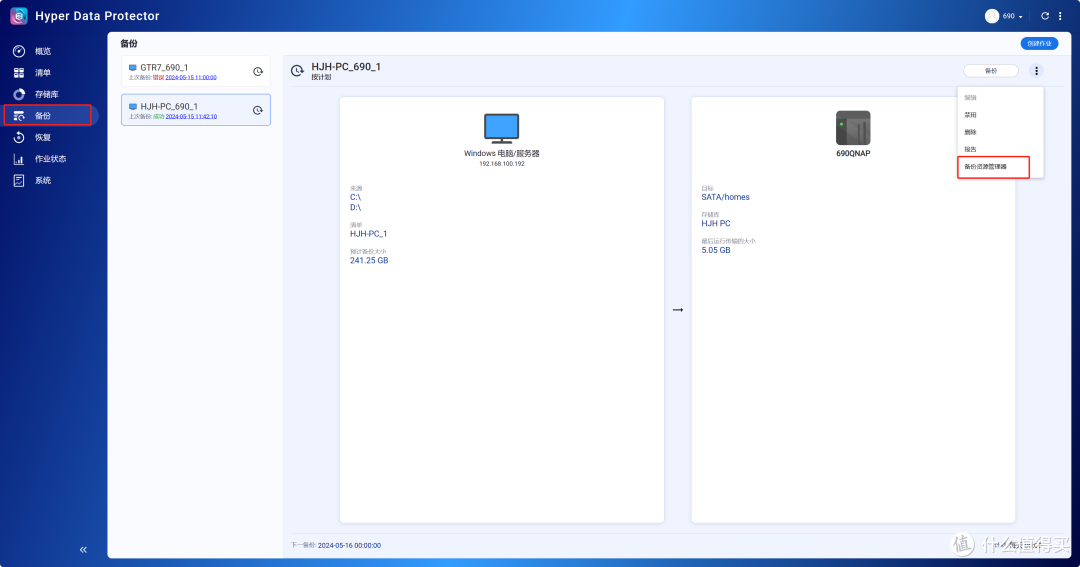
Task: Expand the 690 user account dropdown
Action: click(x=1012, y=16)
